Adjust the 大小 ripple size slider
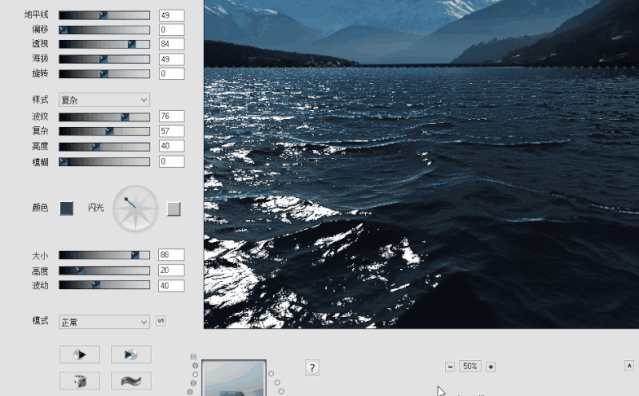Screen dimensions: 639x396 tap(104, 255)
